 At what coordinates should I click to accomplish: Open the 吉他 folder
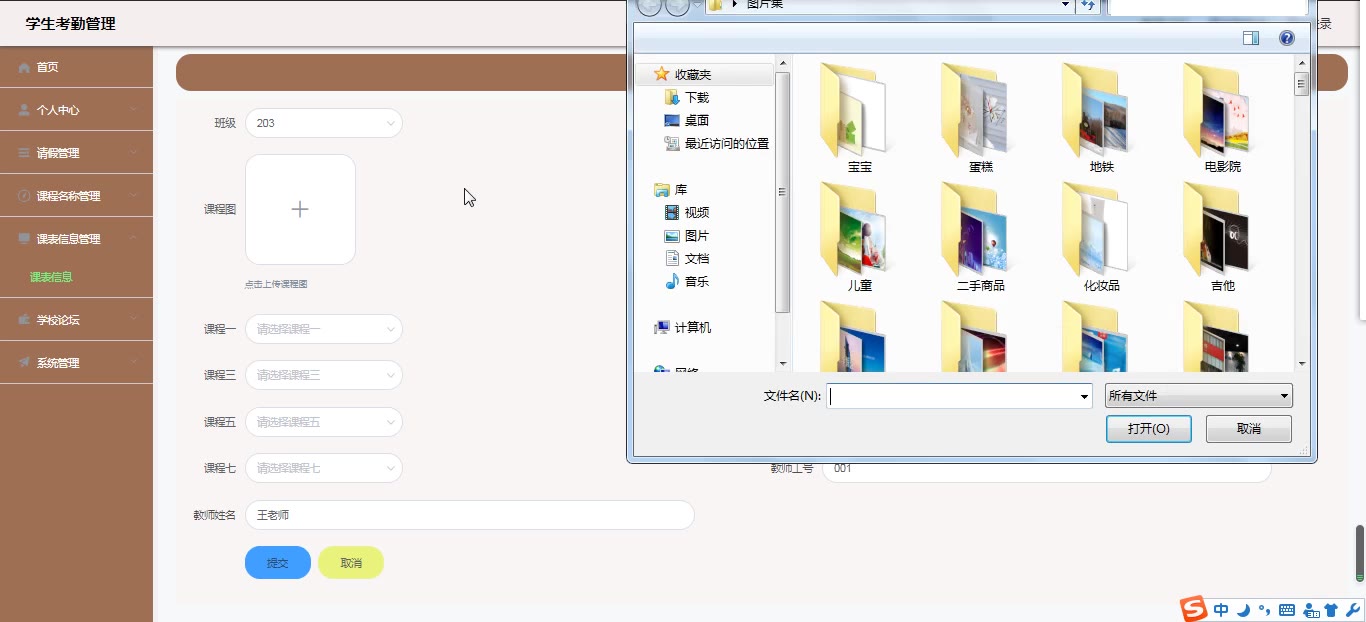pos(1222,237)
